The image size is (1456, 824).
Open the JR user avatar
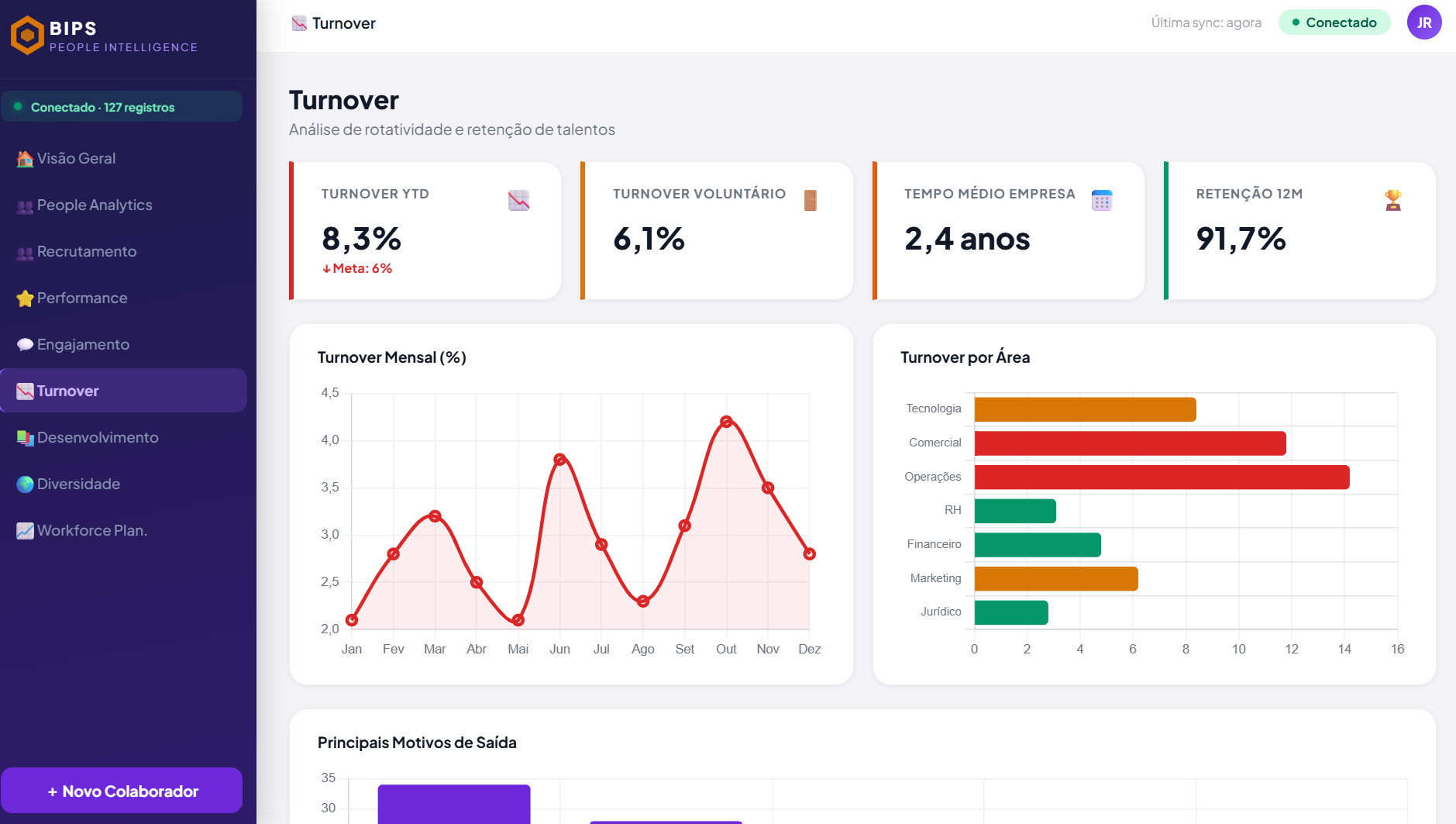click(1424, 22)
